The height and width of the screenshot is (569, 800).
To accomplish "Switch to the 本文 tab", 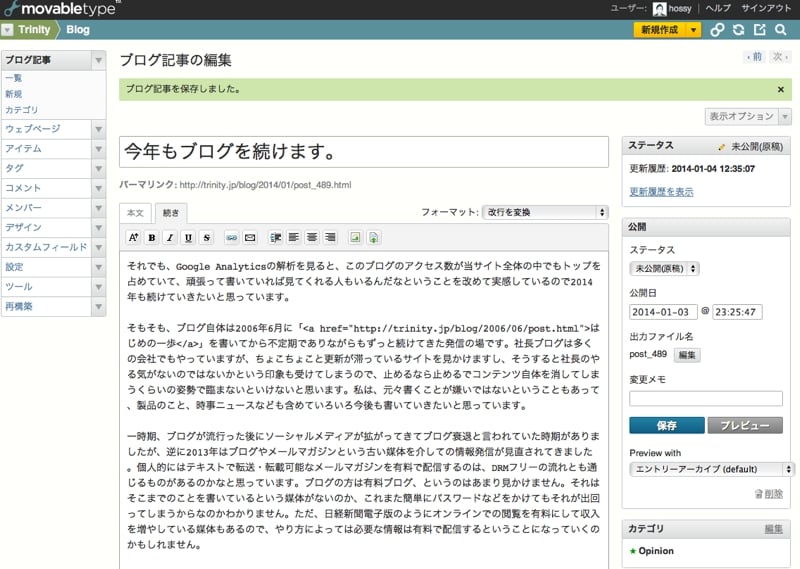I will (135, 213).
